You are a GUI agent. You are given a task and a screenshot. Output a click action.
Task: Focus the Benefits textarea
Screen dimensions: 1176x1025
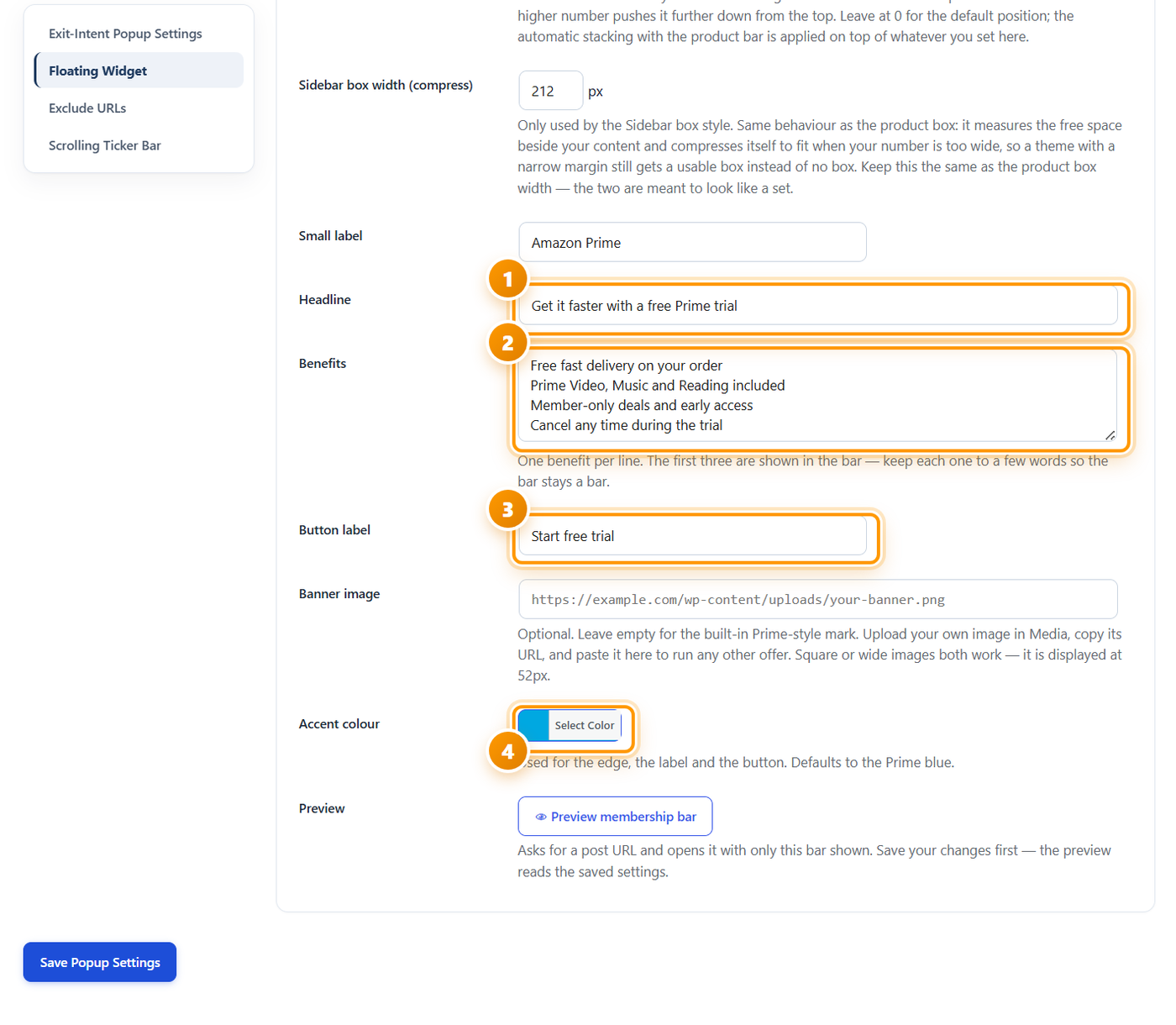[818, 396]
